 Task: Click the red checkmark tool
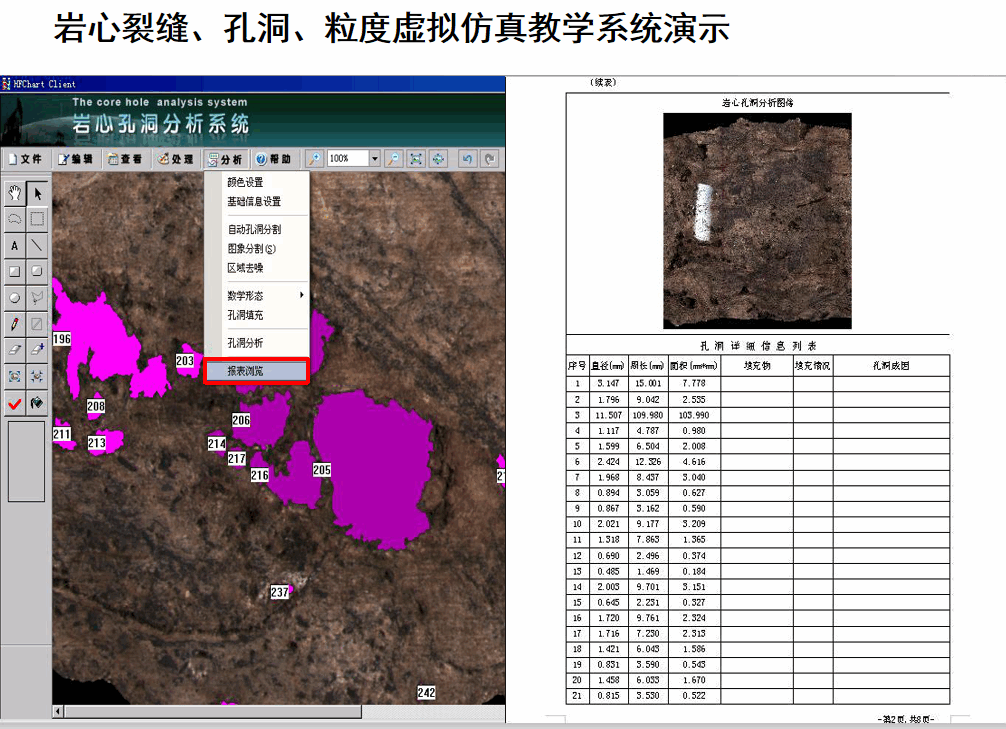point(15,403)
